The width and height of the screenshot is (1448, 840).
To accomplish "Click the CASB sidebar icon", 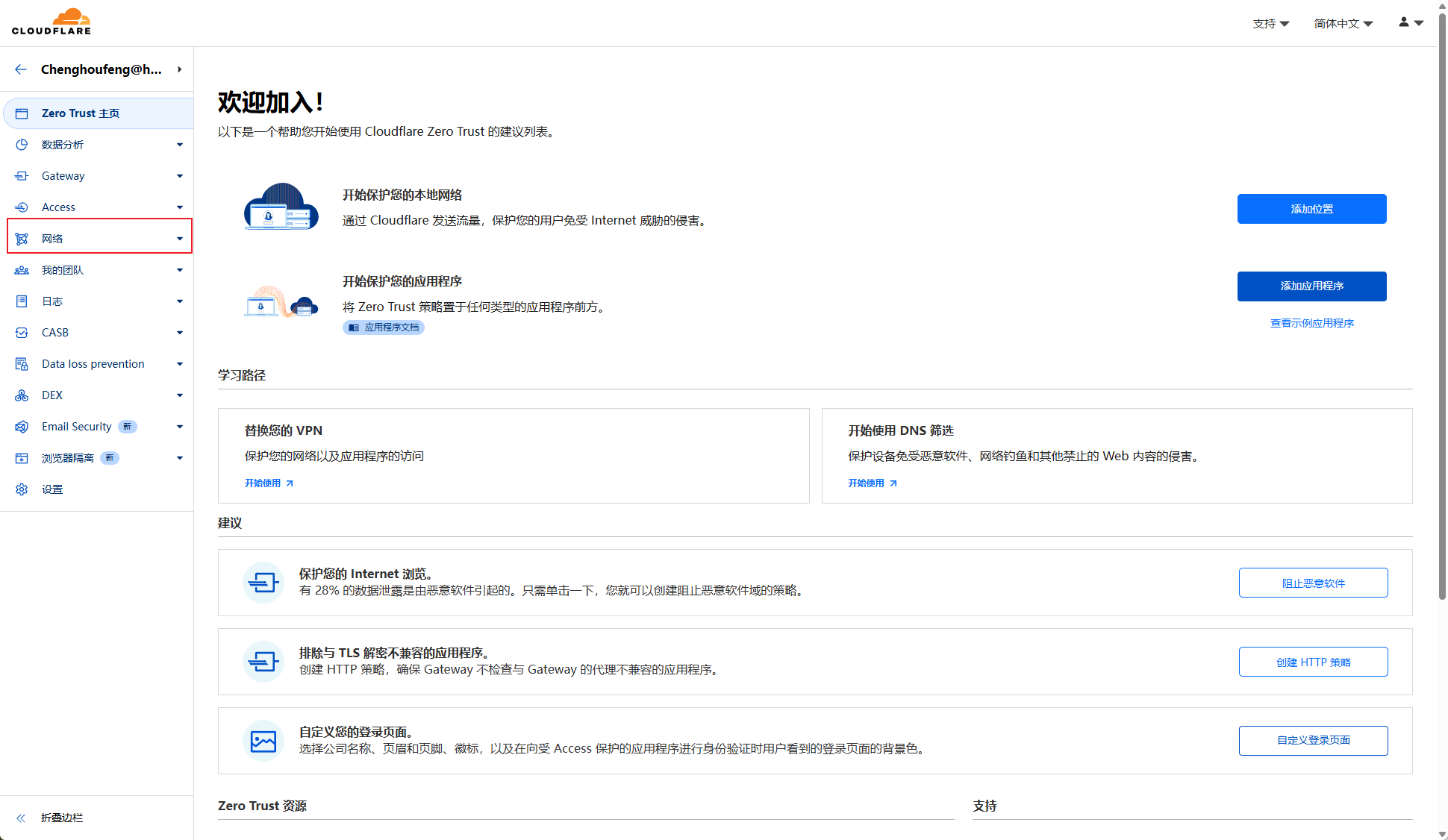I will [x=22, y=333].
